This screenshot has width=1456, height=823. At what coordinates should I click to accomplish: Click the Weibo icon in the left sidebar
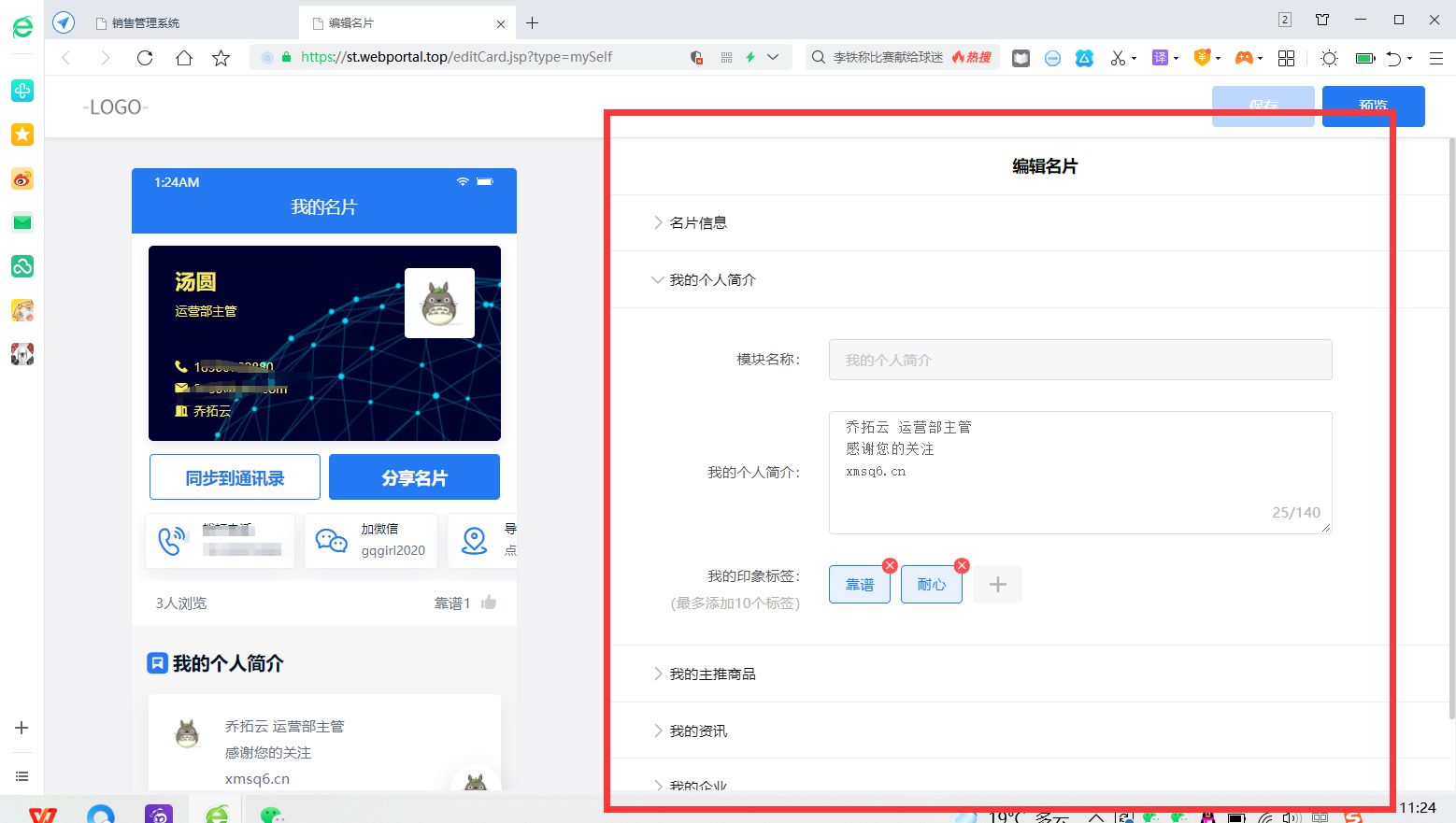click(x=21, y=178)
